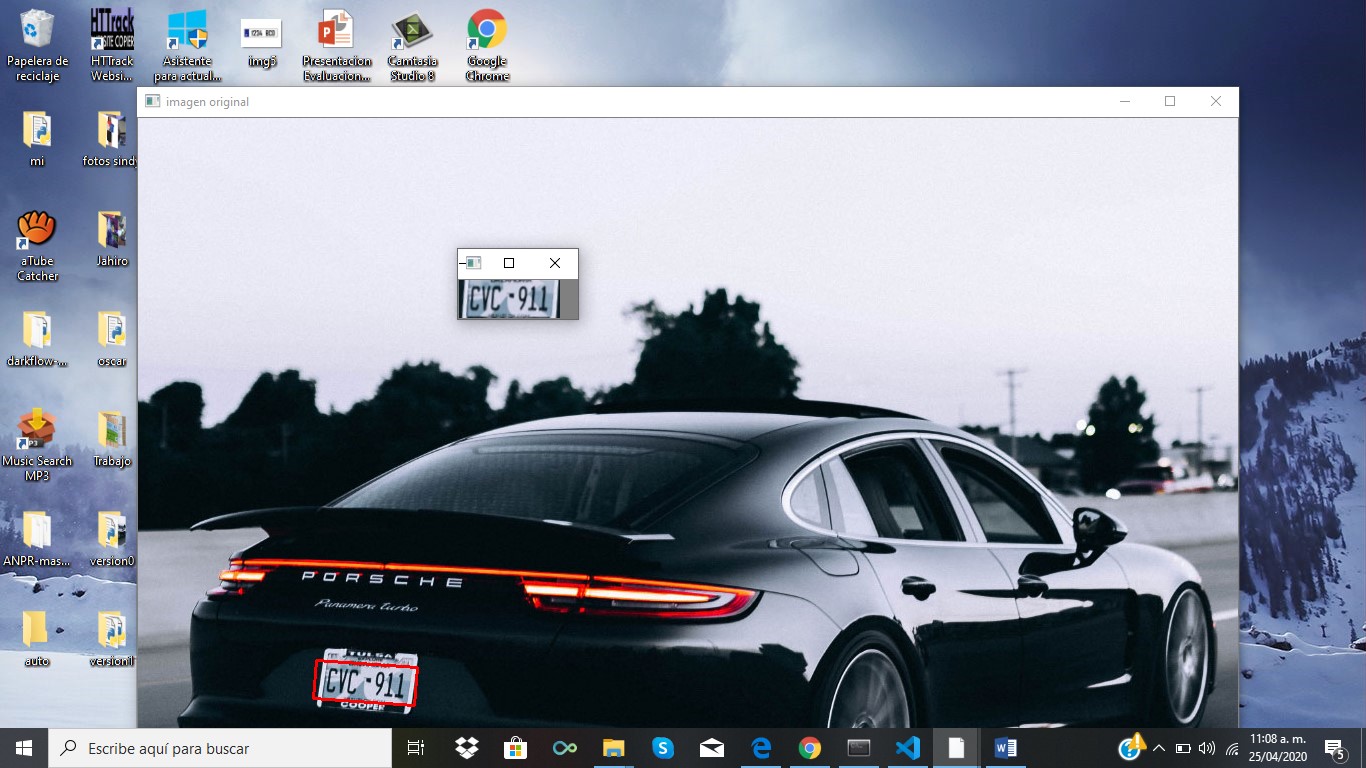
Task: Click the tray icon with the warning badge
Action: pyautogui.click(x=1132, y=746)
